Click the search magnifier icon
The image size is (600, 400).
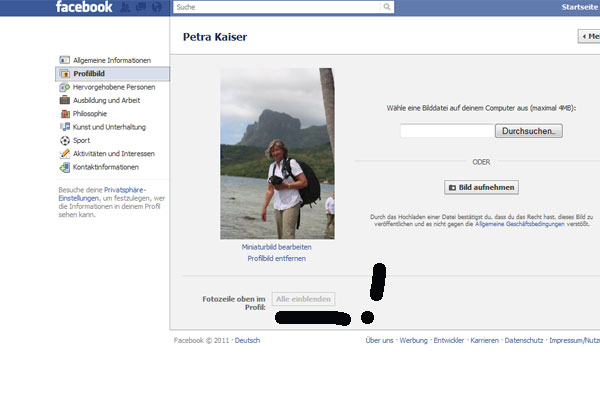[x=387, y=7]
